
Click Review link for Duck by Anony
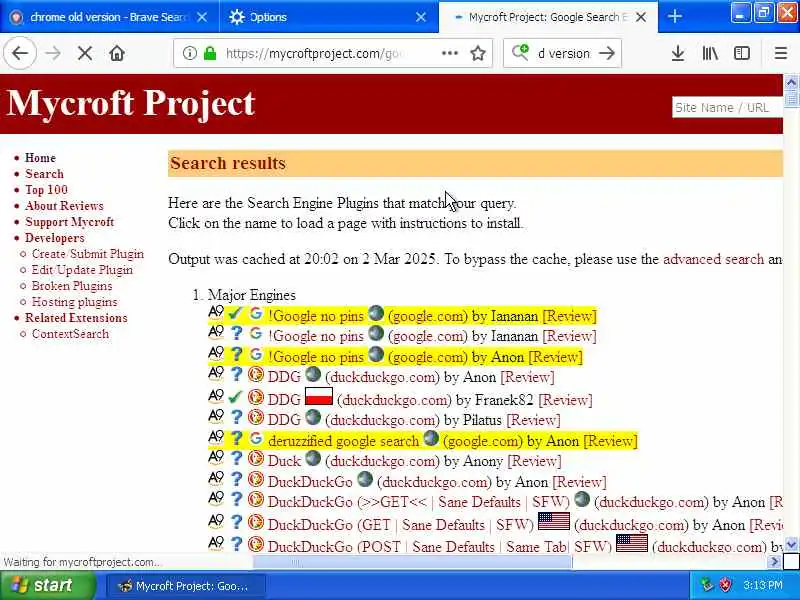pos(535,461)
